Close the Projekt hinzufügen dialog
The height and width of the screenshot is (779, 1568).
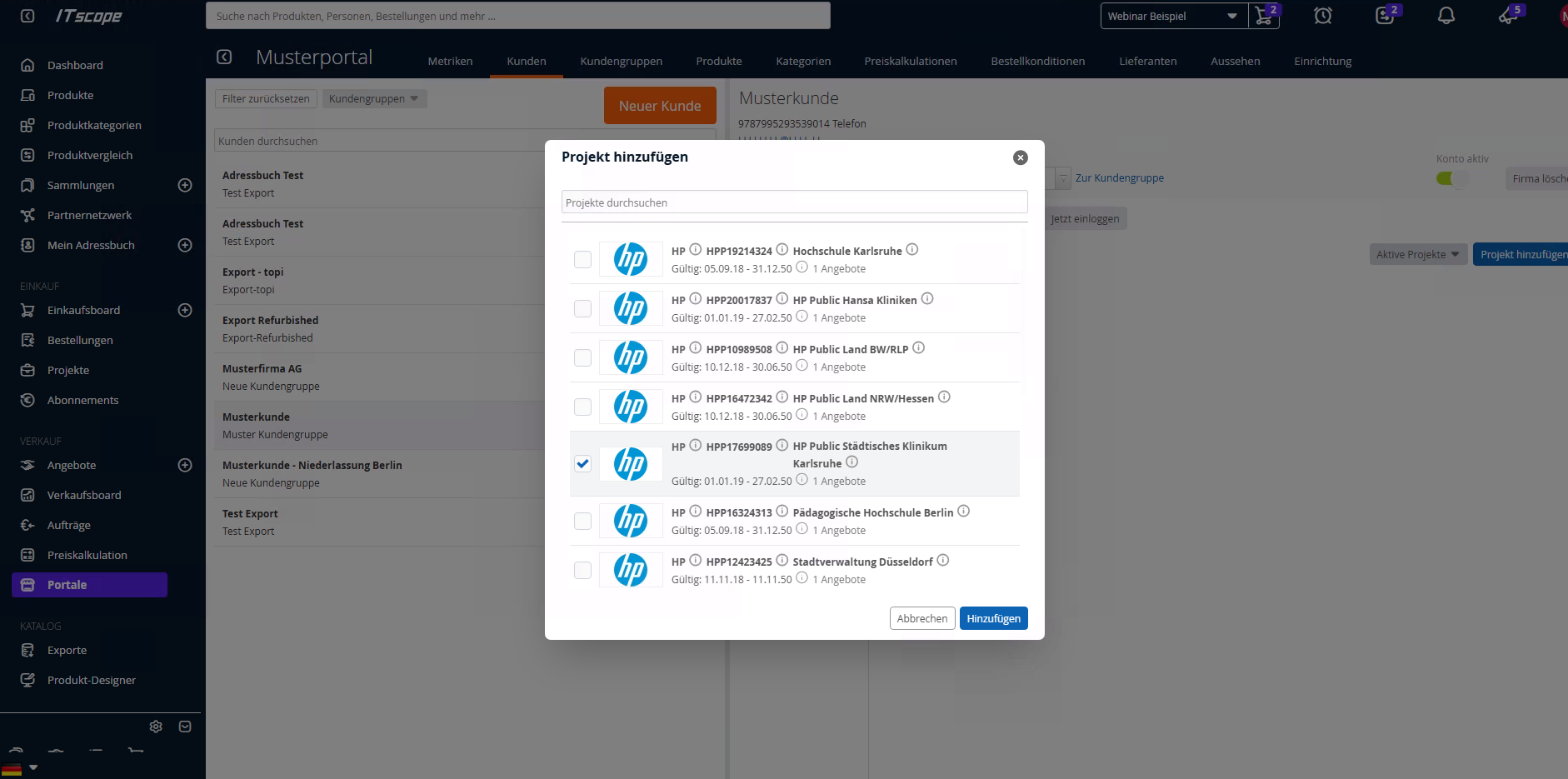click(x=1021, y=157)
